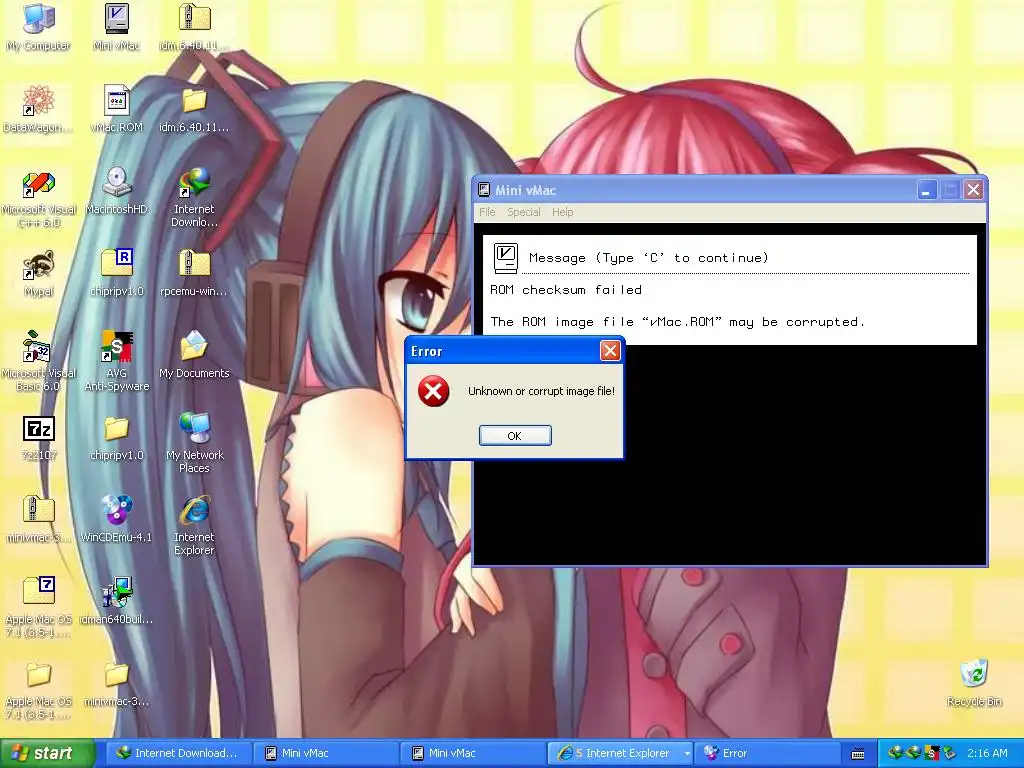Viewport: 1024px width, 768px height.
Task: Open the Help menu in Mini vMac
Action: [x=562, y=212]
